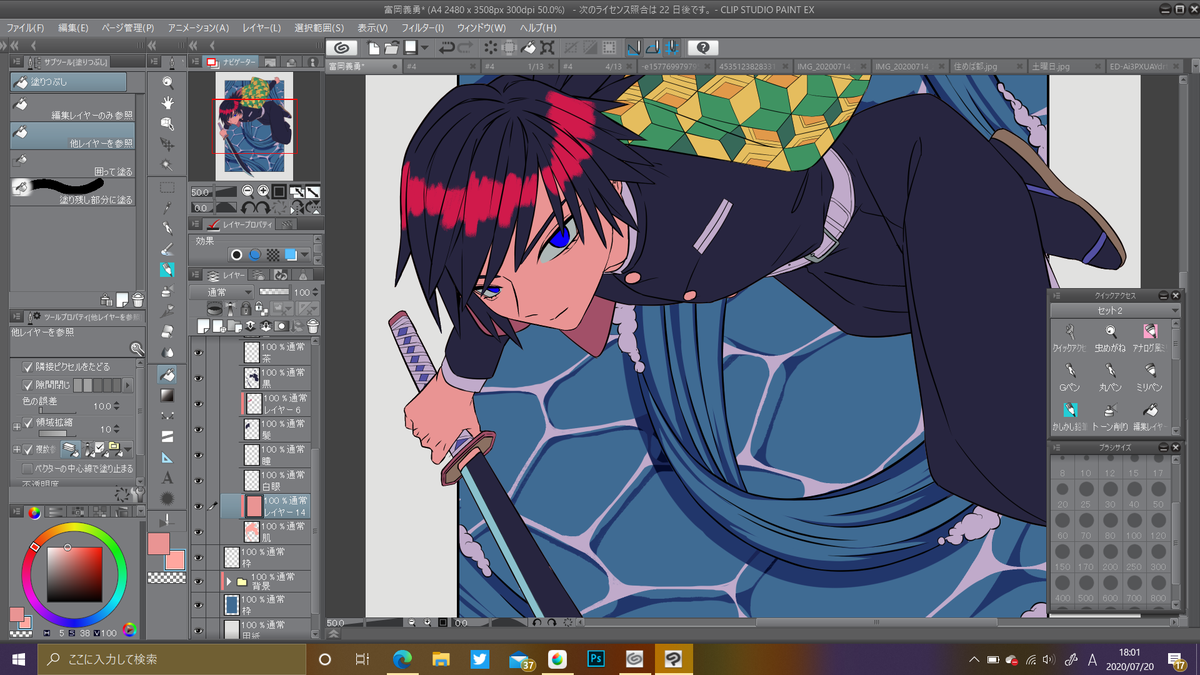Toggle 領域拡縮 checkbox
The width and height of the screenshot is (1200, 675).
(28, 422)
